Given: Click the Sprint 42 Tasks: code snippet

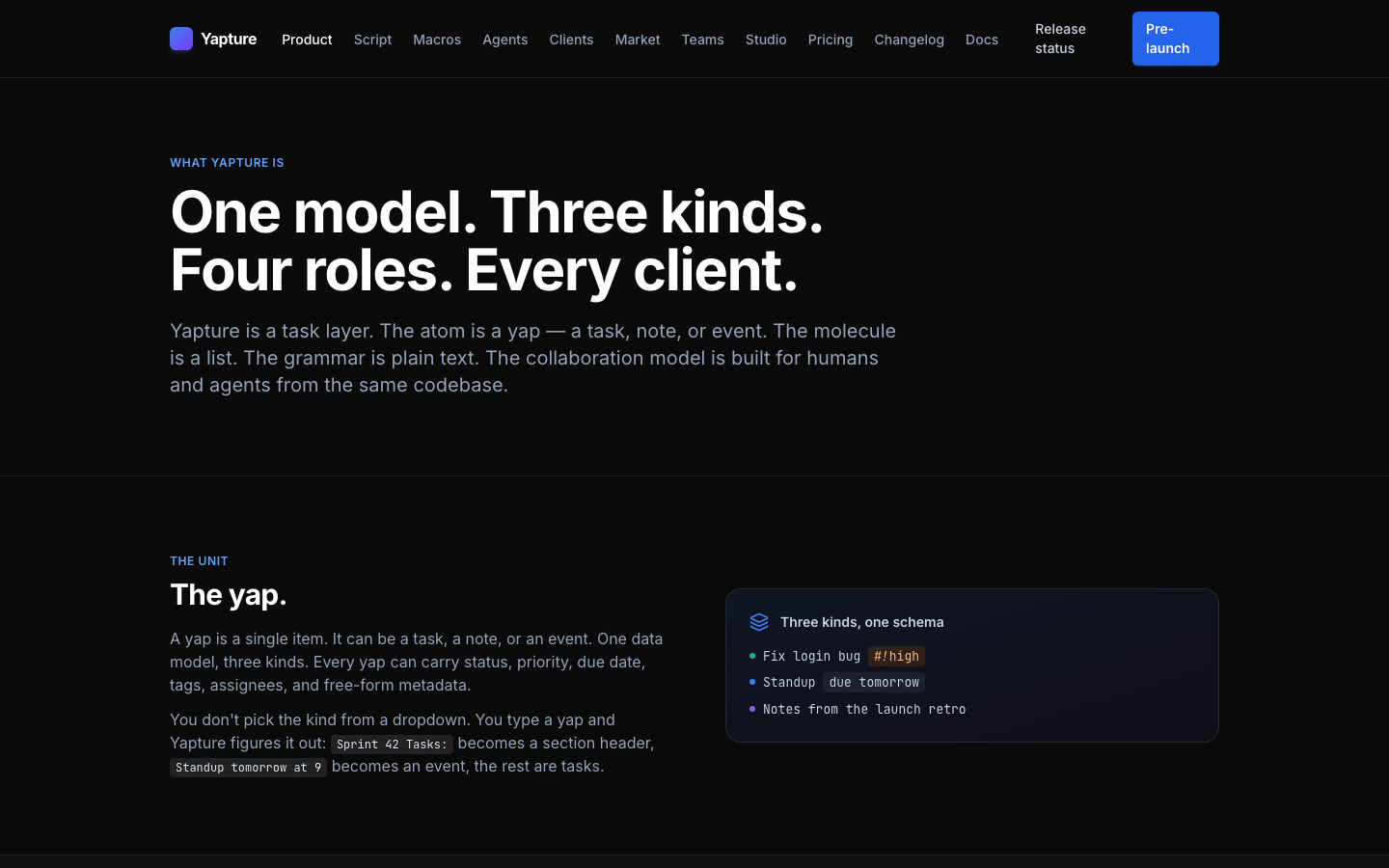Looking at the screenshot, I should (x=392, y=744).
